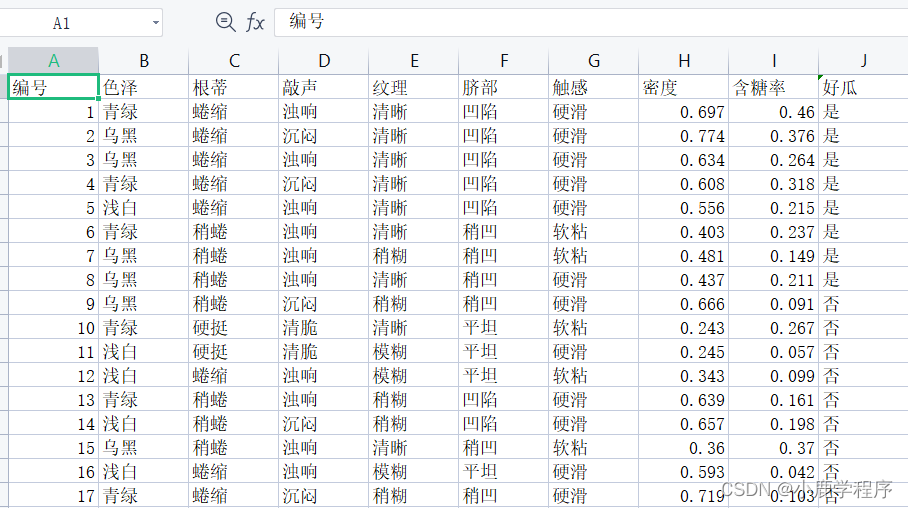The image size is (908, 508).
Task: Select sugar rate cell 0.091
Action: (x=774, y=304)
